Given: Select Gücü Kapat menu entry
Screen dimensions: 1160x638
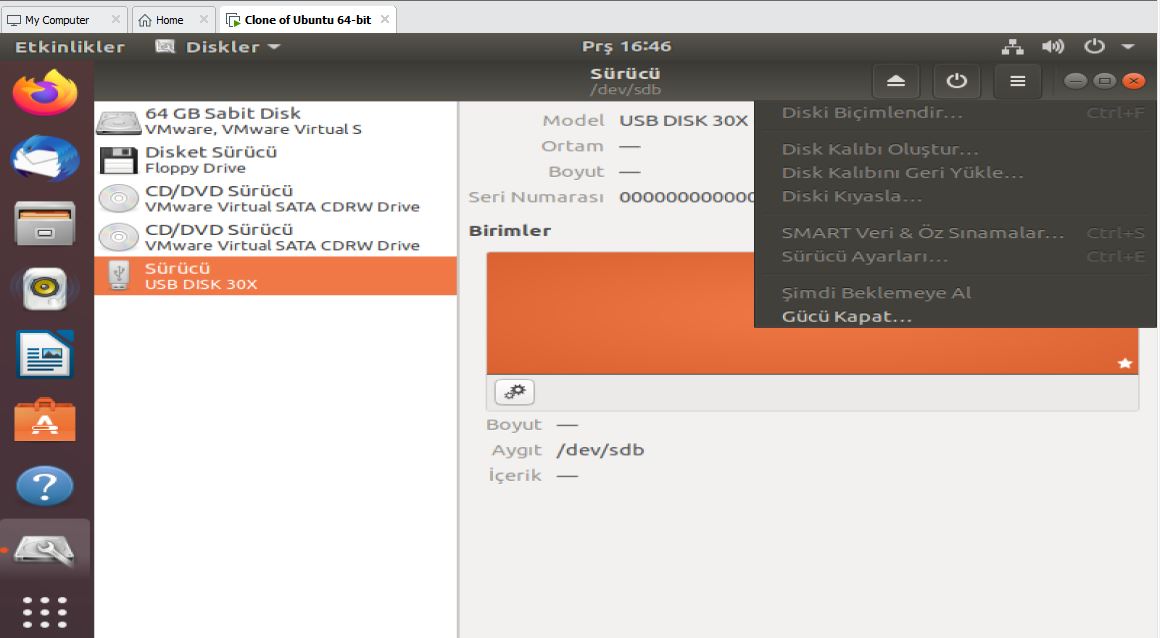Looking at the screenshot, I should [846, 317].
